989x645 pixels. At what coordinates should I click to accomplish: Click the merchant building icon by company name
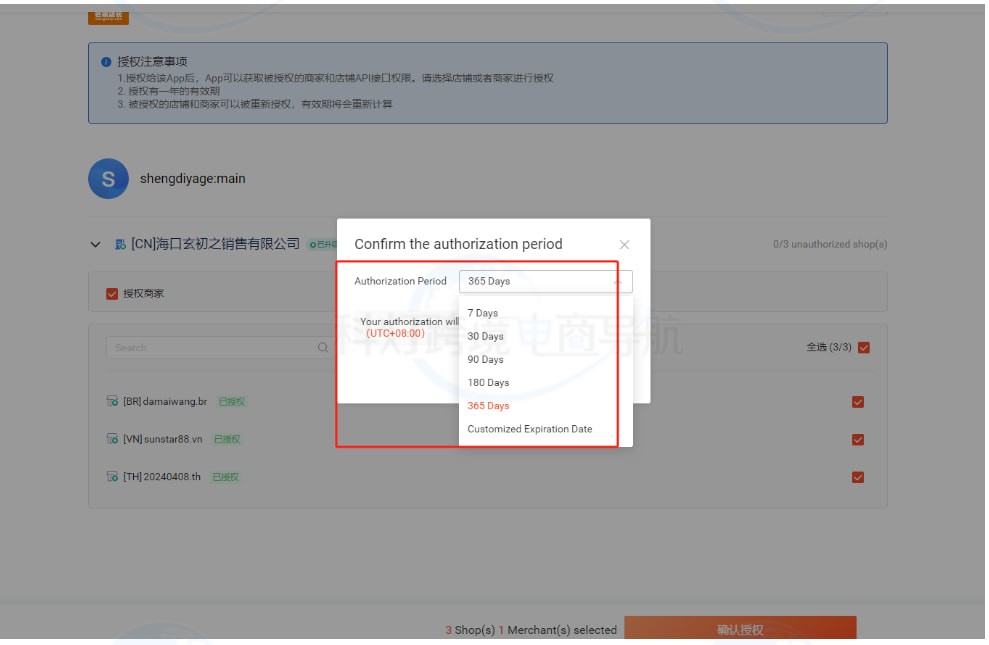(120, 244)
